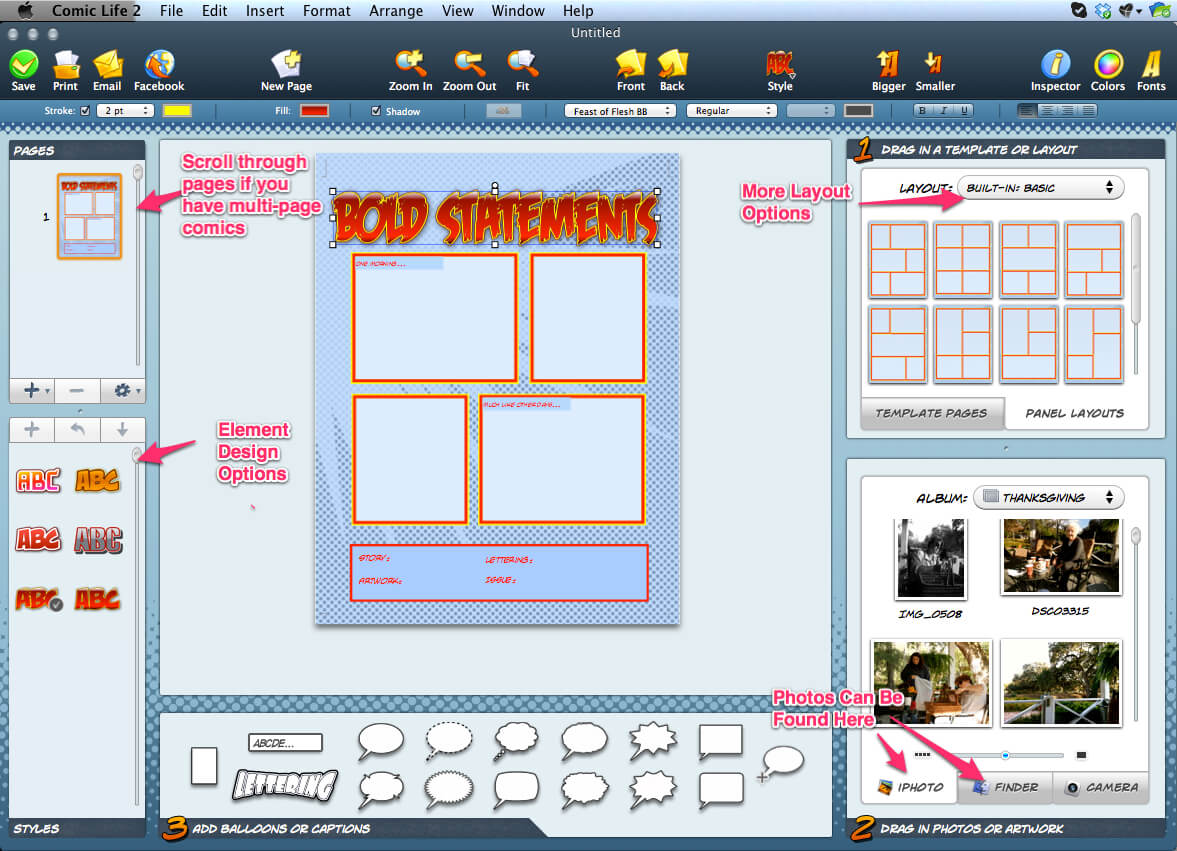Screen dimensions: 1177x851
Task: Open the add page plus dropdown
Action: 32,390
